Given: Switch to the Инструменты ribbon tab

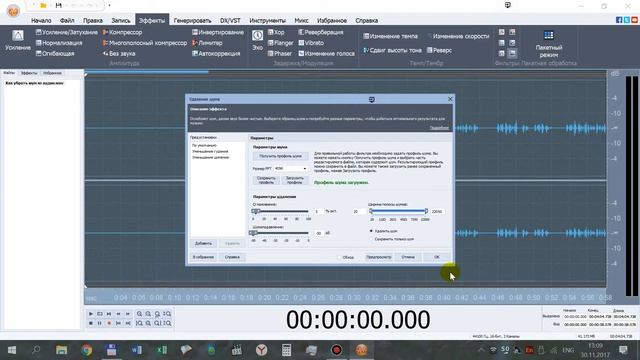Looking at the screenshot, I should click(267, 20).
